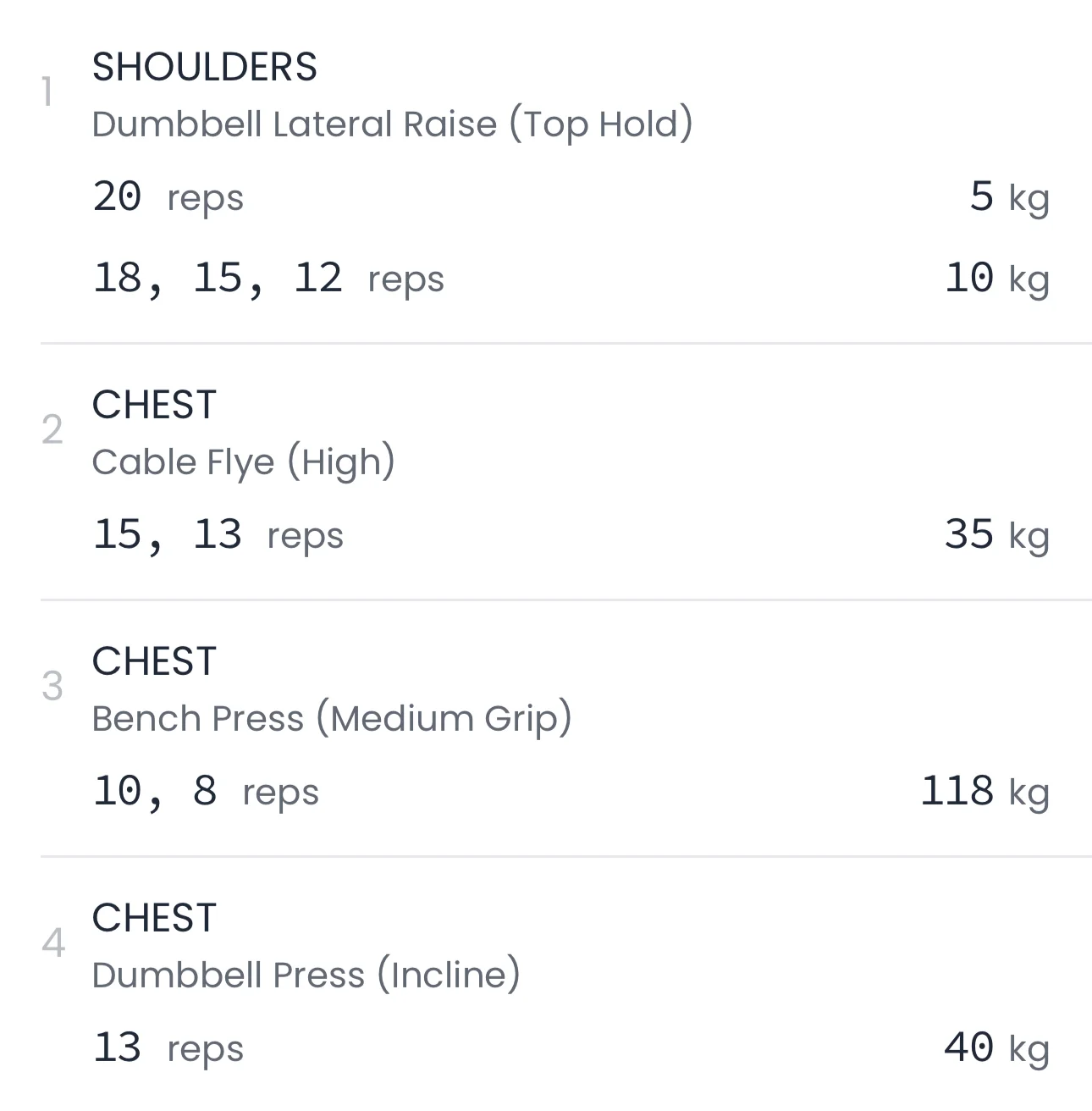Select the SHOULDERS muscle group heading
Image resolution: width=1092 pixels, height=1111 pixels.
pos(204,67)
